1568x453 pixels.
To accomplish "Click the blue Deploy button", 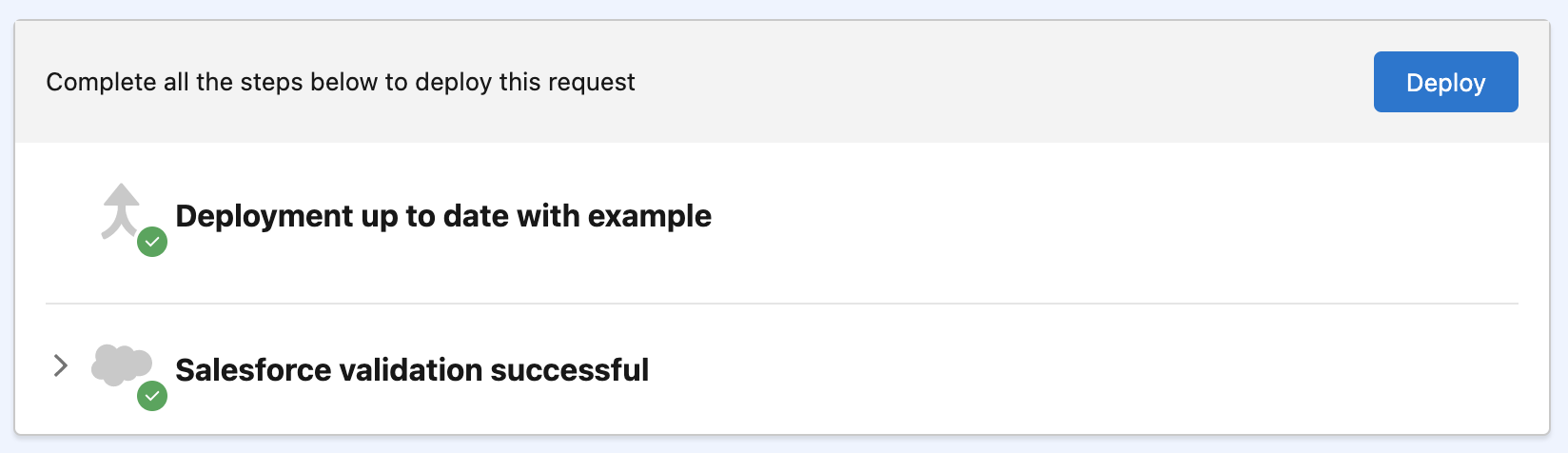I will 1445,83.
